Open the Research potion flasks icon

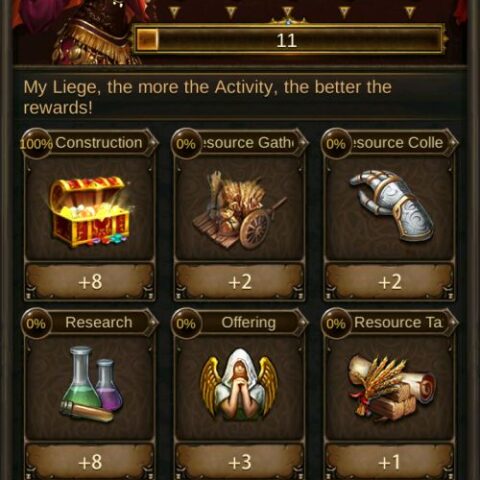[91, 384]
